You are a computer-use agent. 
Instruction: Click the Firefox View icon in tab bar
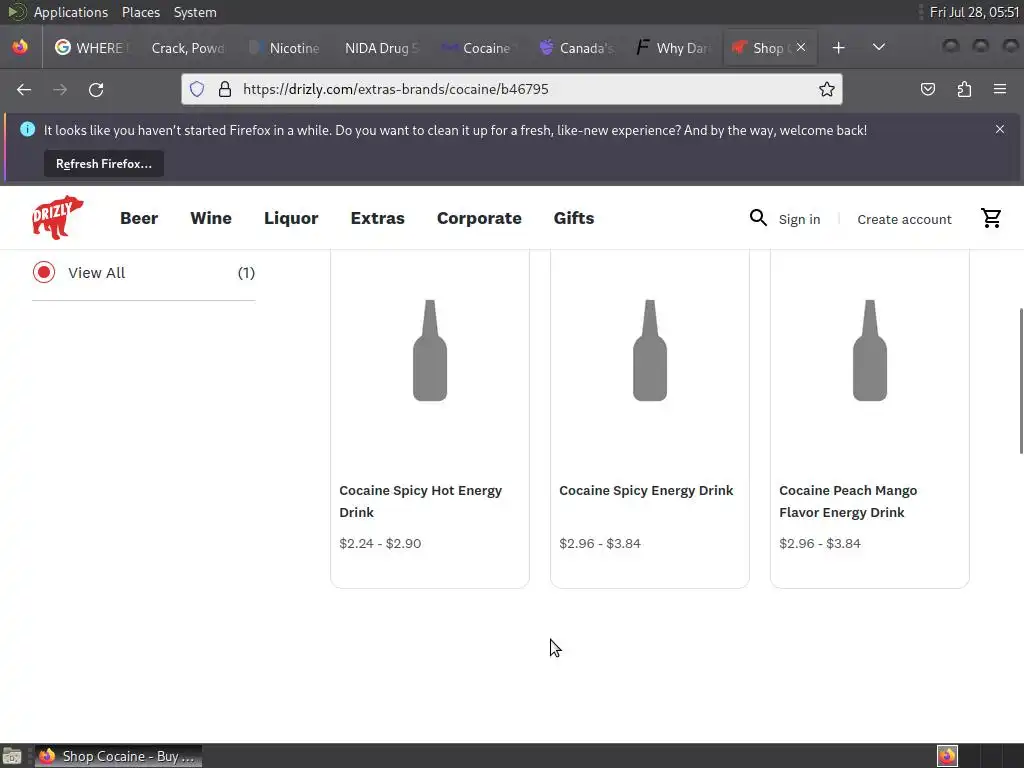(20, 48)
